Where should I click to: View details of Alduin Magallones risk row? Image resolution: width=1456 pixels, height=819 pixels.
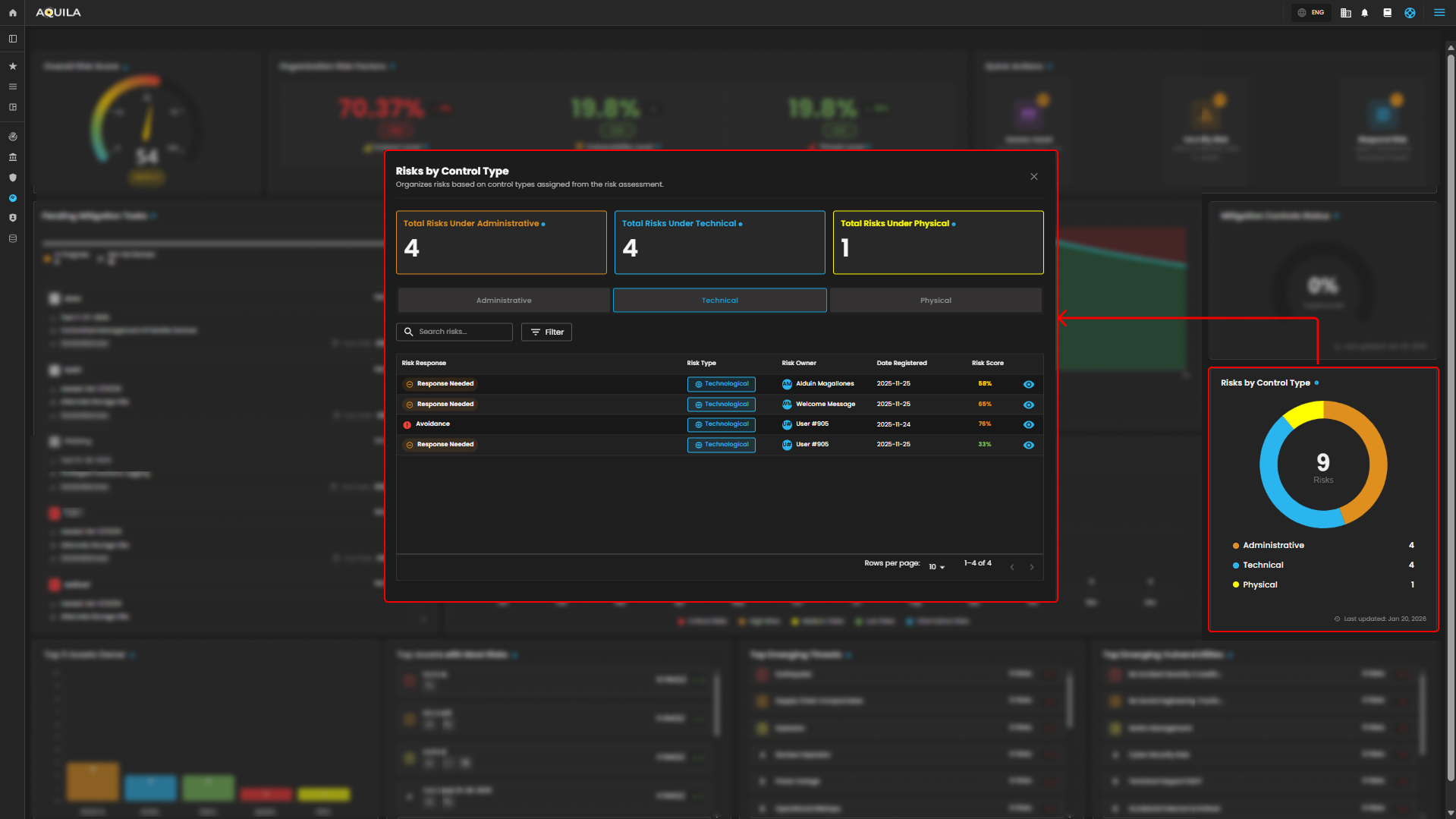tap(1028, 385)
